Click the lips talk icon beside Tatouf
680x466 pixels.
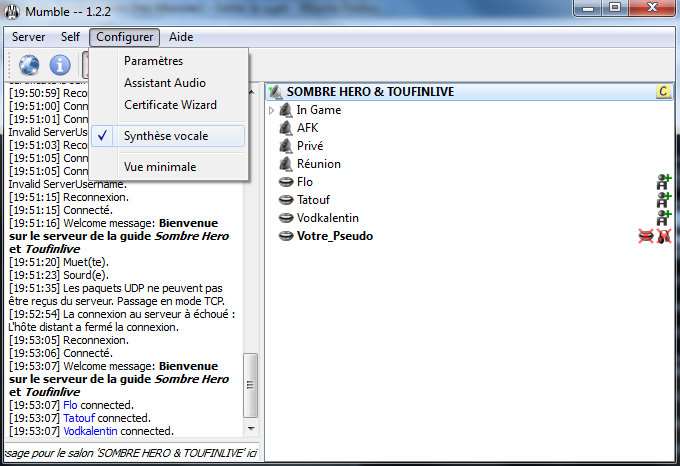point(286,200)
